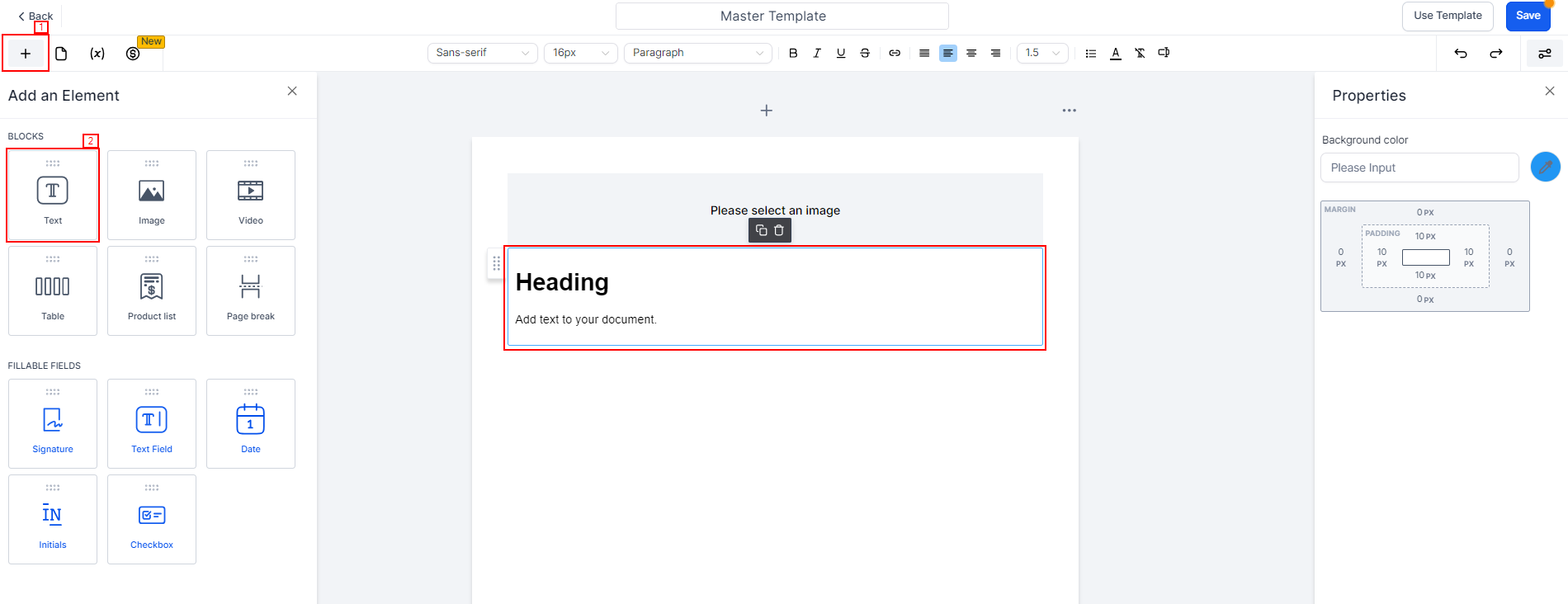Close the Add an Element panel
Screen dimensions: 1568x604
pyautogui.click(x=292, y=91)
